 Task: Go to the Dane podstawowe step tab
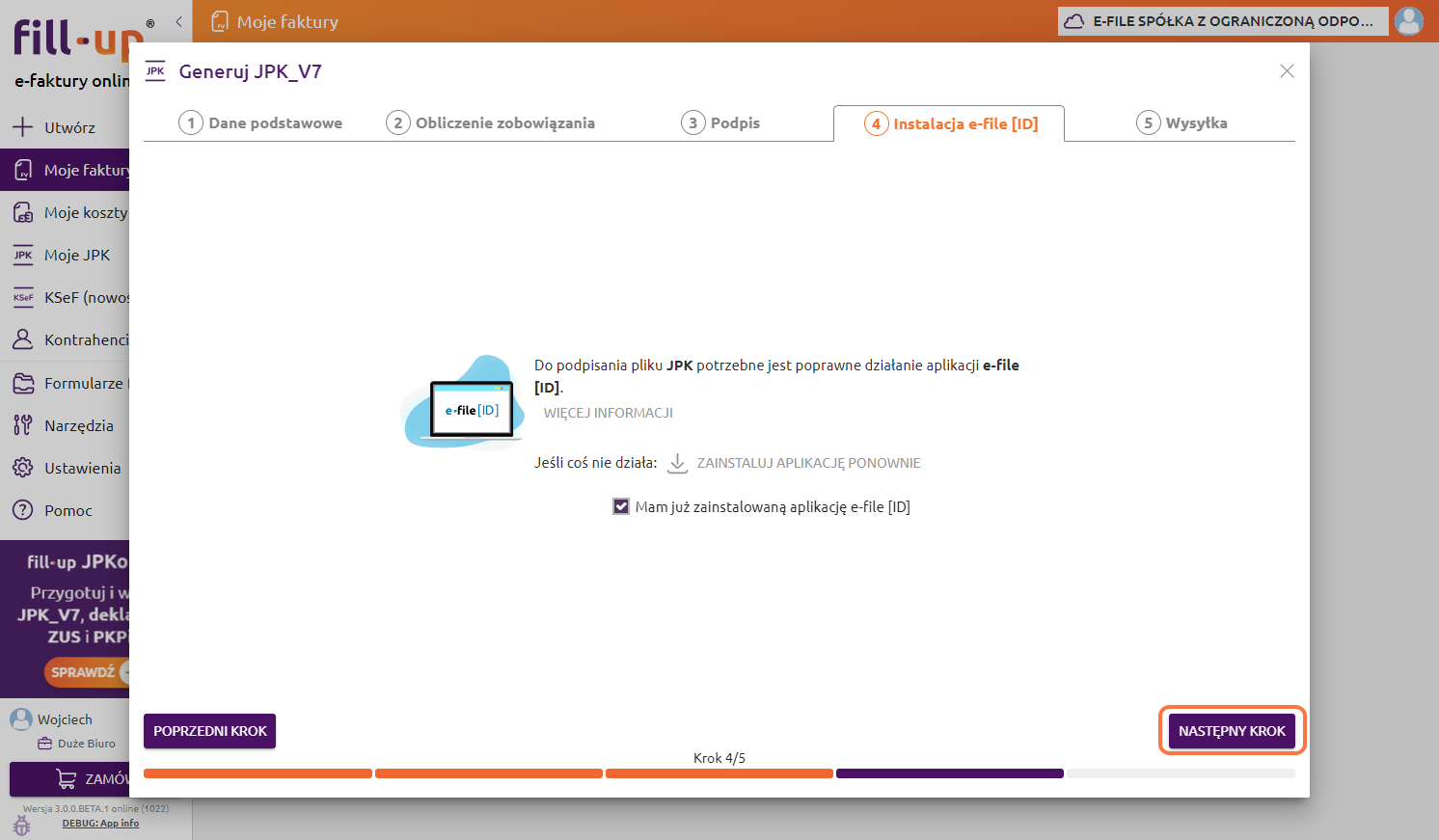(x=260, y=123)
